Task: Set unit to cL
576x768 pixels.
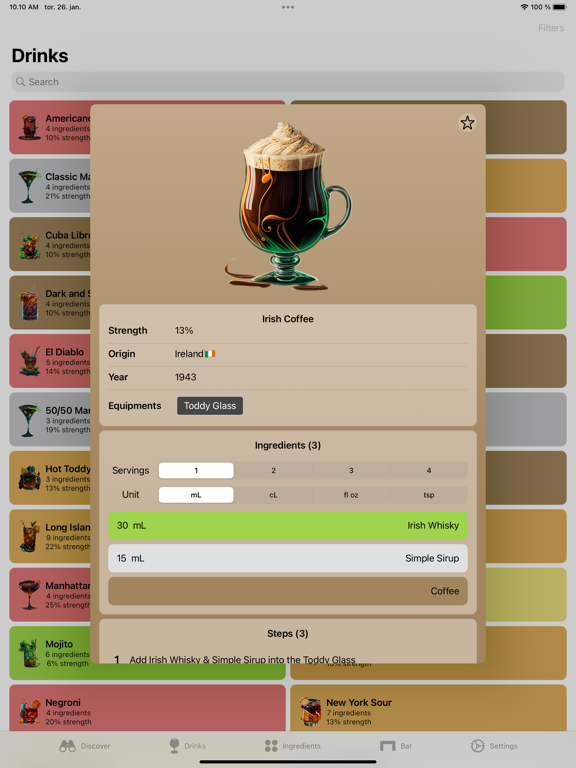Action: (273, 495)
